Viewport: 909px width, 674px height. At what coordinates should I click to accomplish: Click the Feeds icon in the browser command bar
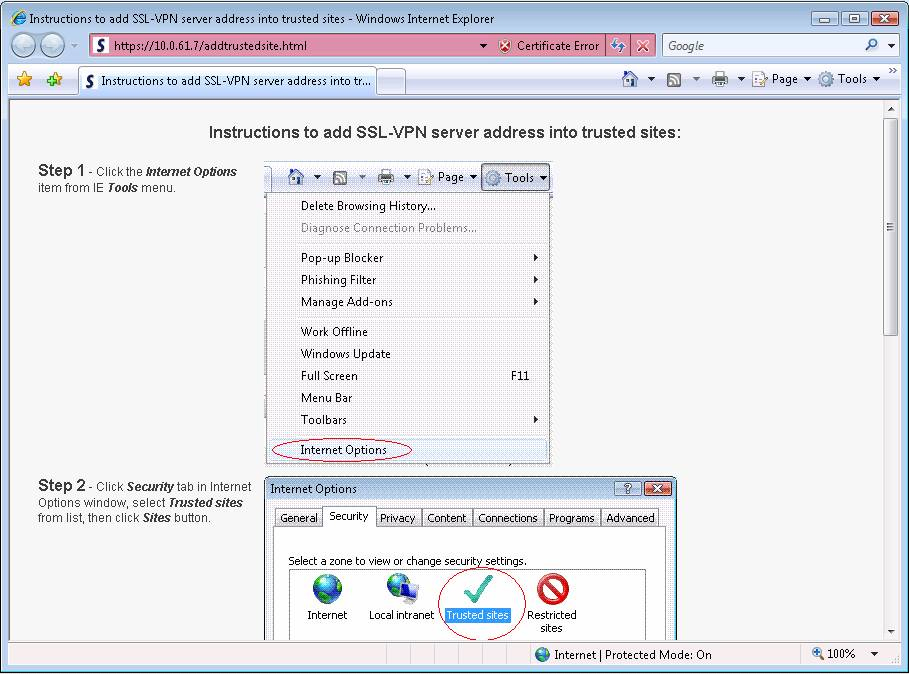pyautogui.click(x=674, y=80)
